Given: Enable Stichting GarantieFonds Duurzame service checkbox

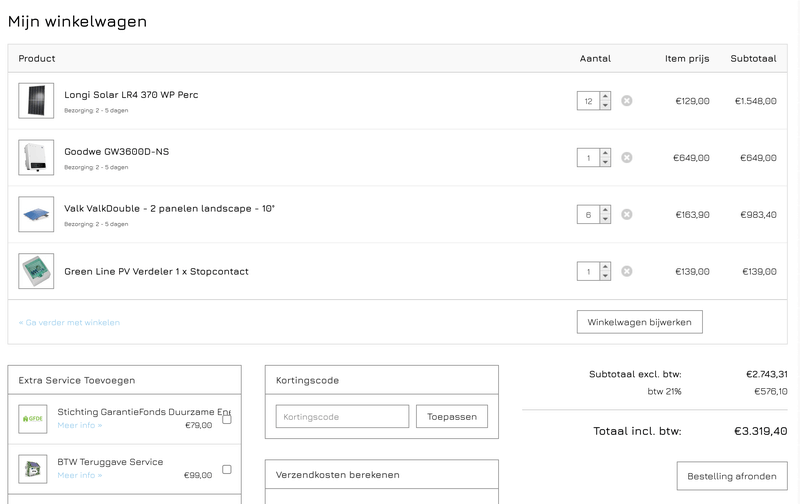Looking at the screenshot, I should (x=227, y=419).
